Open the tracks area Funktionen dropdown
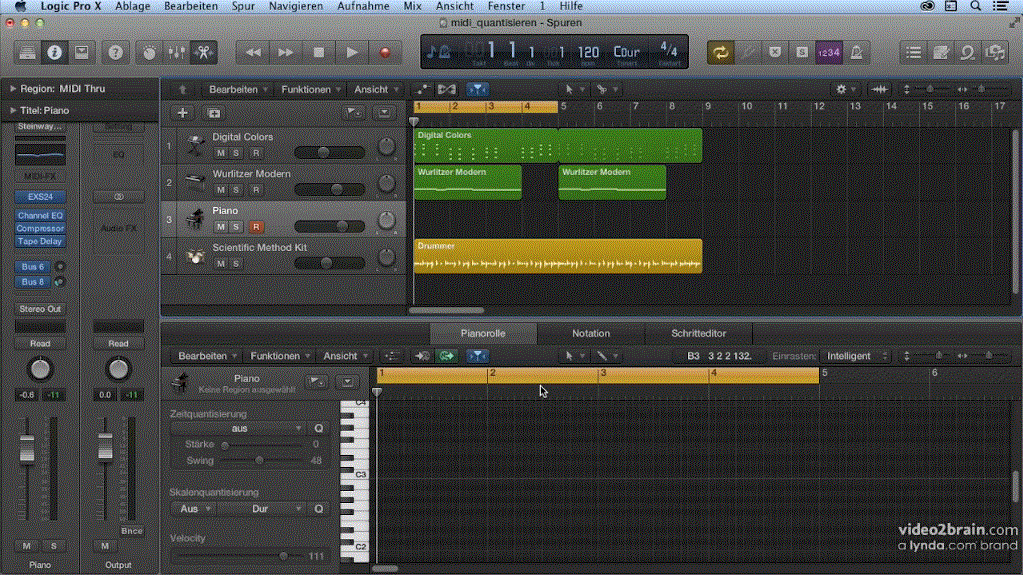 pyautogui.click(x=311, y=89)
